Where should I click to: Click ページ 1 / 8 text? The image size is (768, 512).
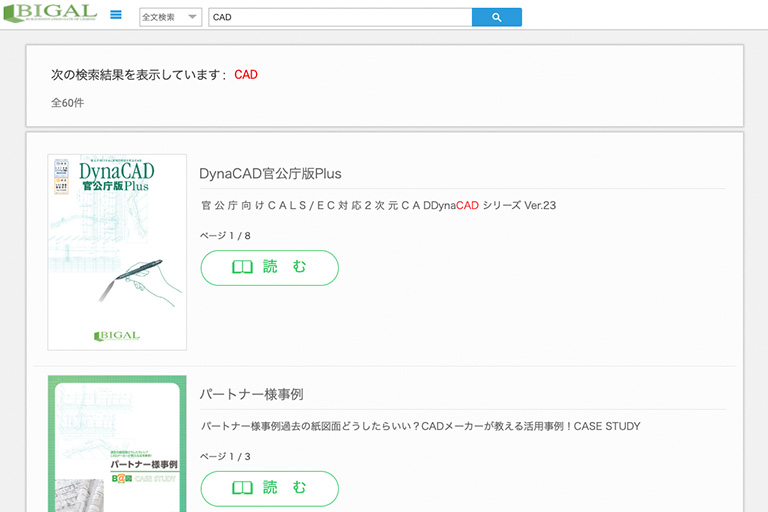tap(225, 236)
